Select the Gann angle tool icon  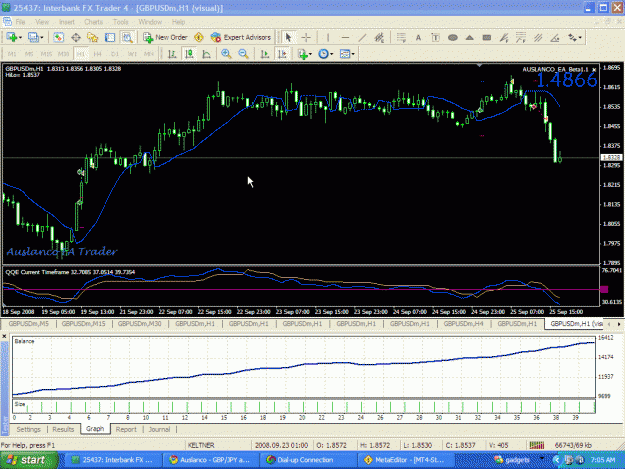pyautogui.click(x=555, y=37)
